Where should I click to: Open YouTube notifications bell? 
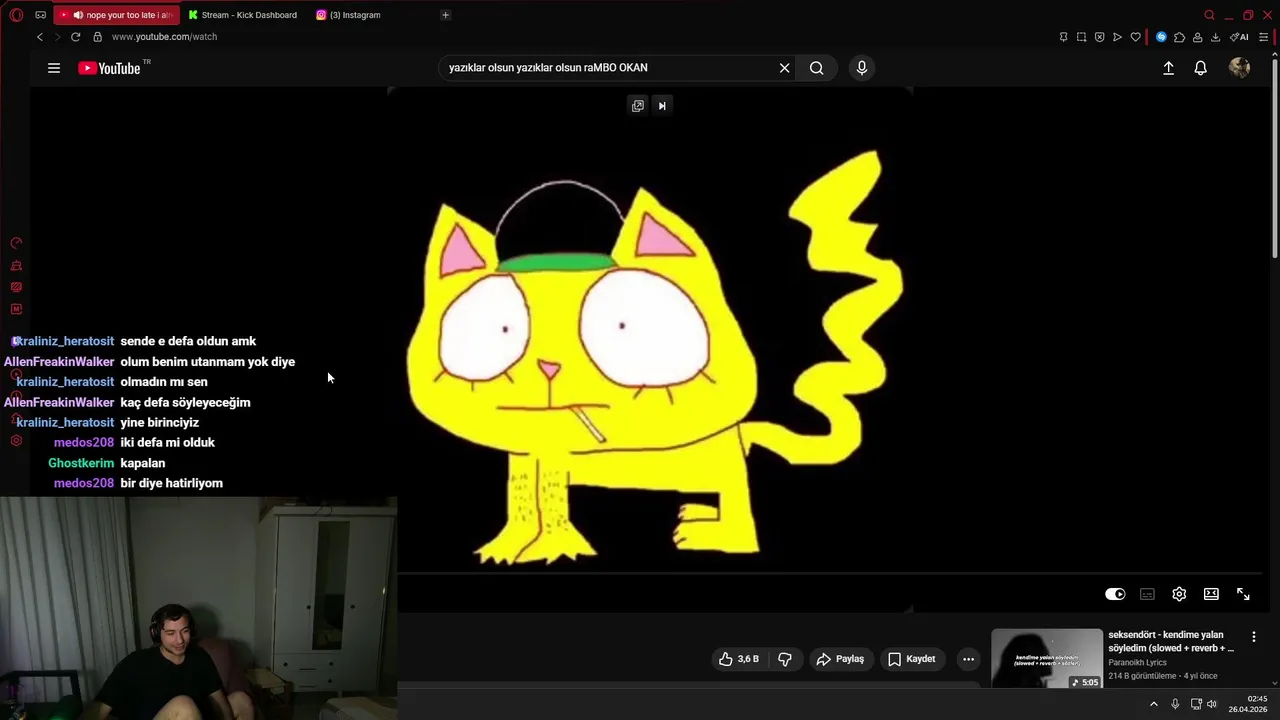click(1200, 68)
